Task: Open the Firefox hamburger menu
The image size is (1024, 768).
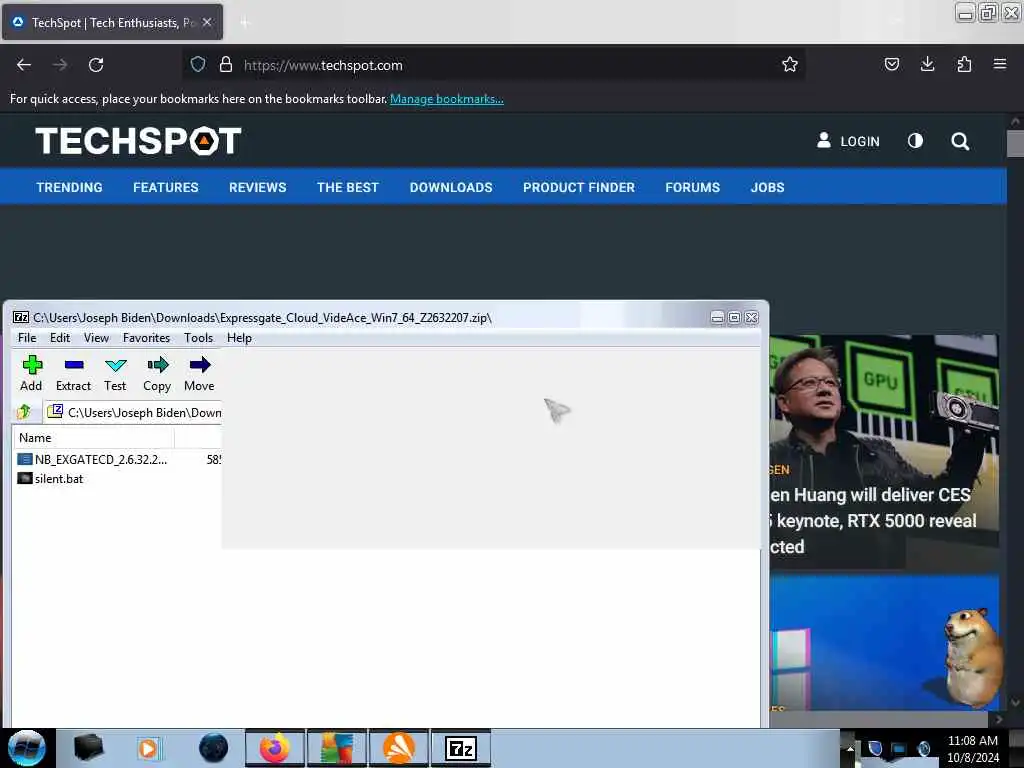Action: (x=1000, y=64)
